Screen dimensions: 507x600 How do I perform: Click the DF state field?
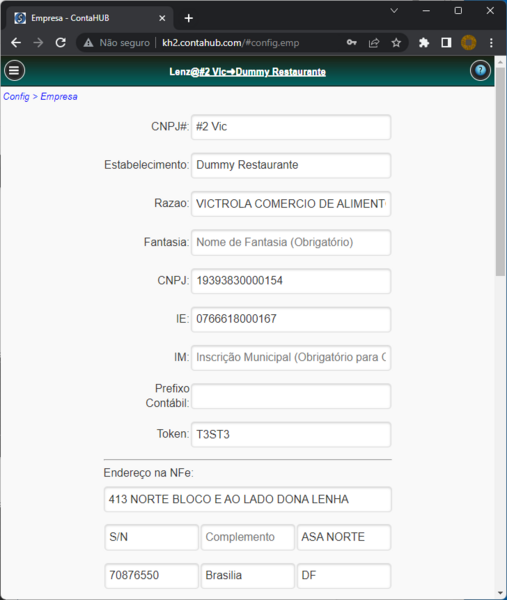coord(344,576)
